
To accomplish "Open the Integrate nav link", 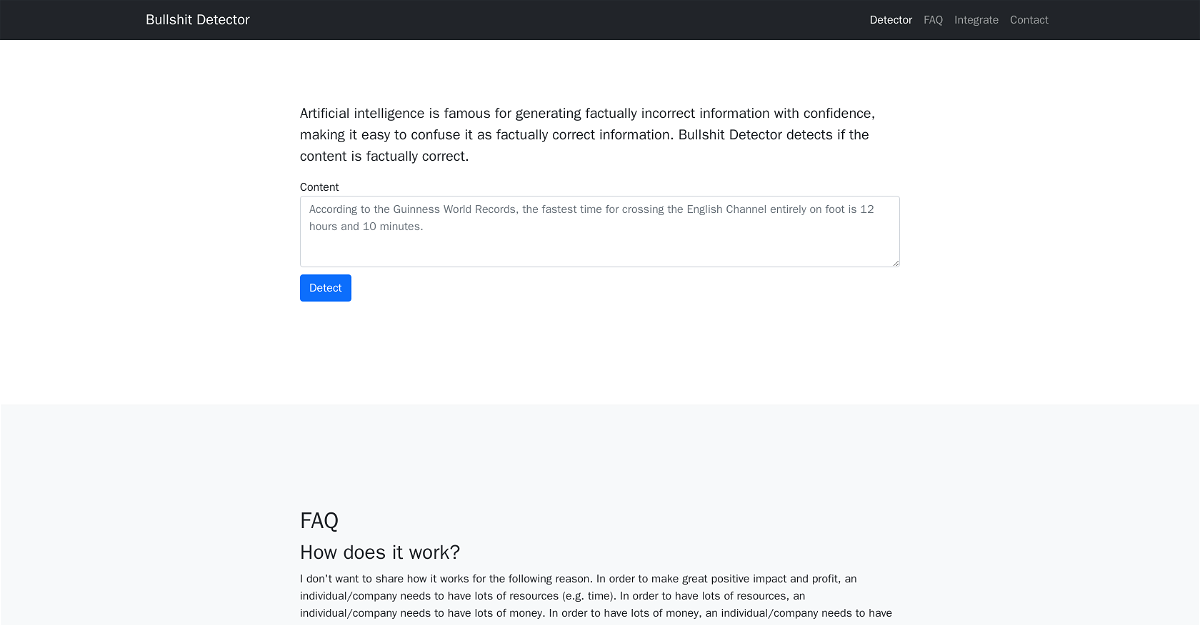I will (x=976, y=20).
